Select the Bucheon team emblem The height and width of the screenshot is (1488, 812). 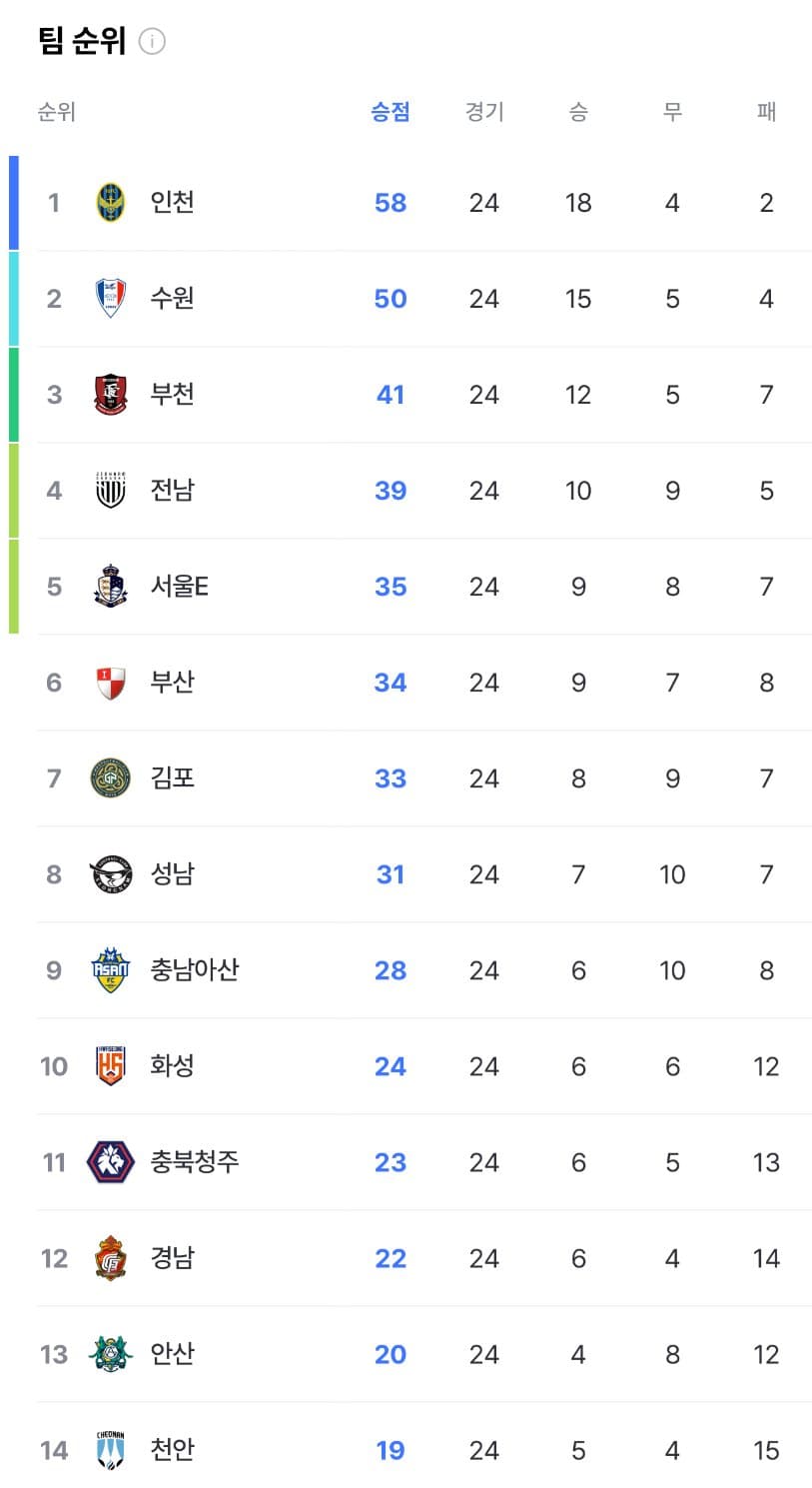coord(111,394)
